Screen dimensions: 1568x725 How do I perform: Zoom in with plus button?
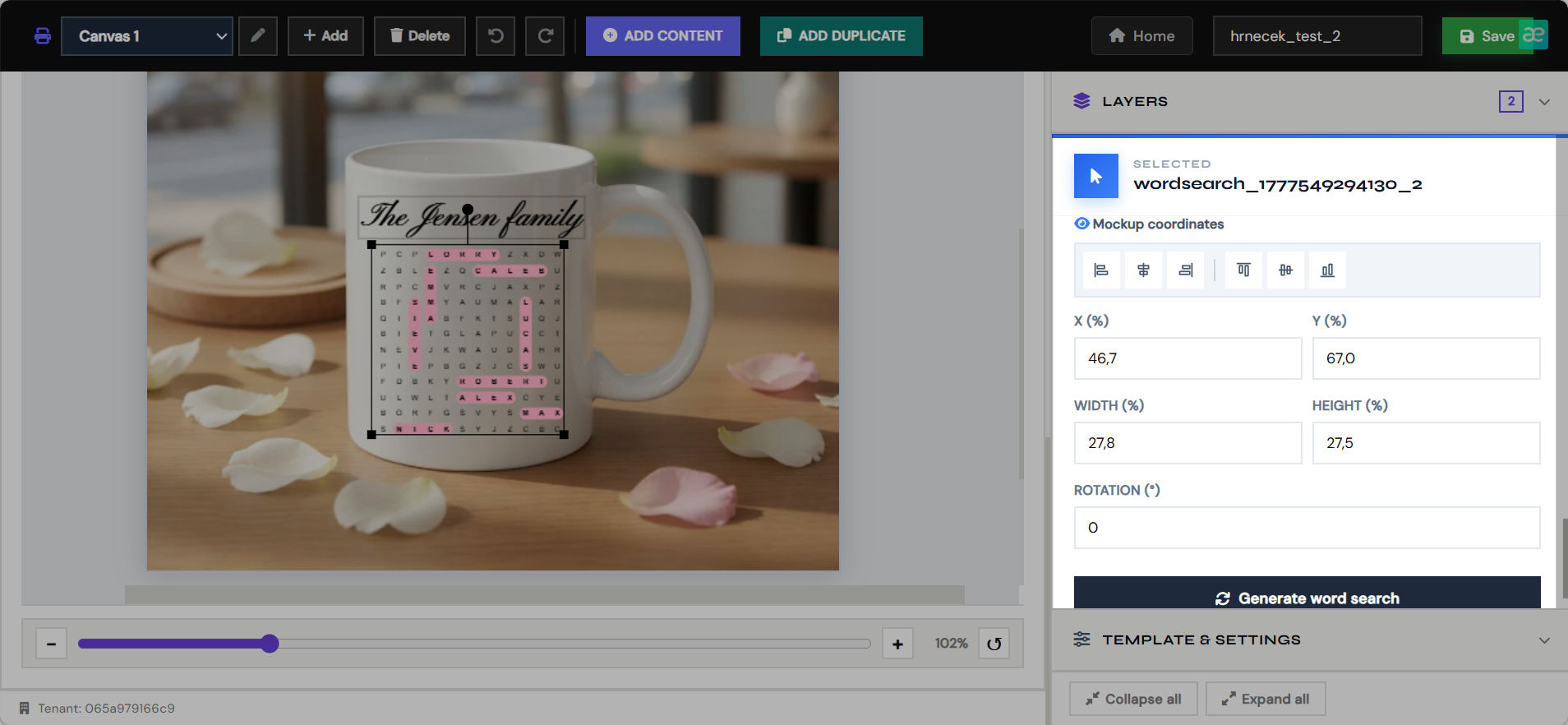coord(897,644)
